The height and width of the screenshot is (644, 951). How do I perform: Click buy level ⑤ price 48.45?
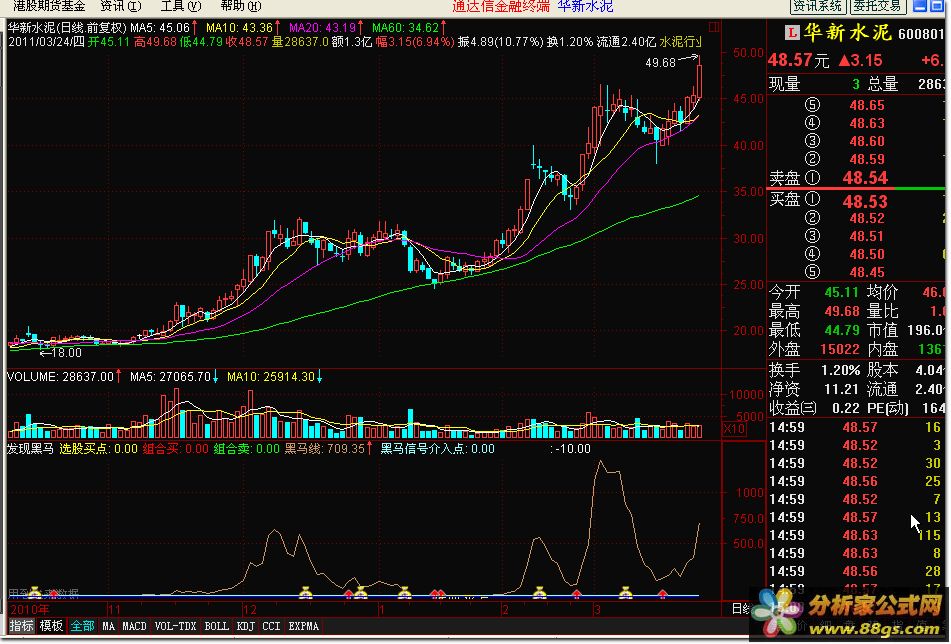point(867,272)
